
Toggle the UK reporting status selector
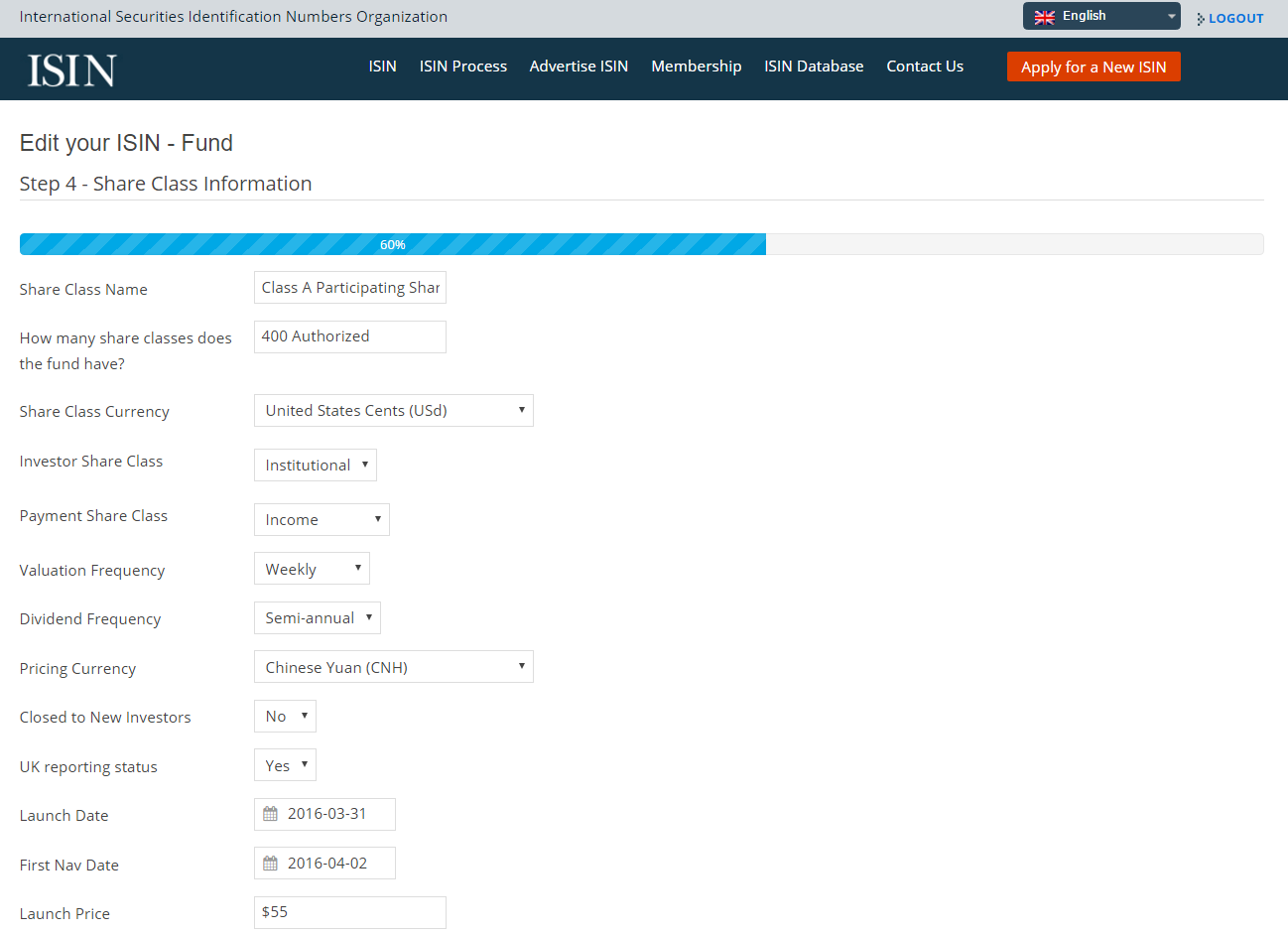(x=285, y=765)
